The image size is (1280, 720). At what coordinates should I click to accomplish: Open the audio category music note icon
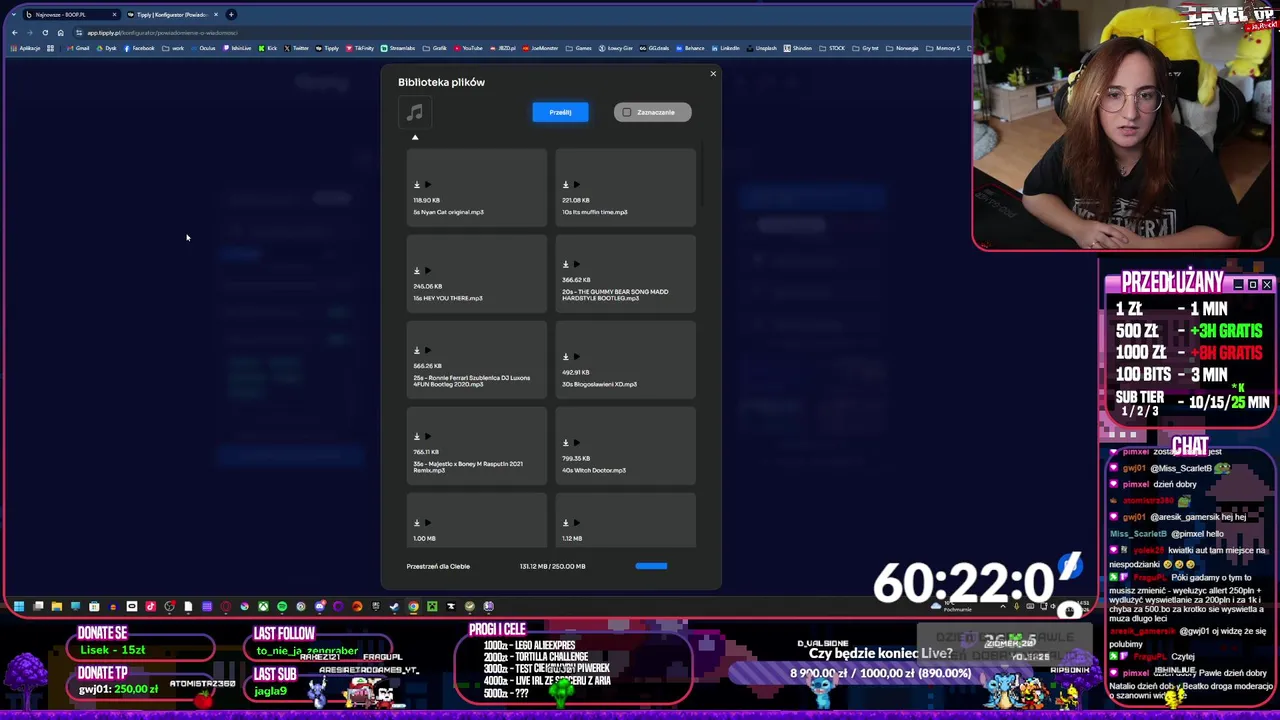[x=415, y=113]
